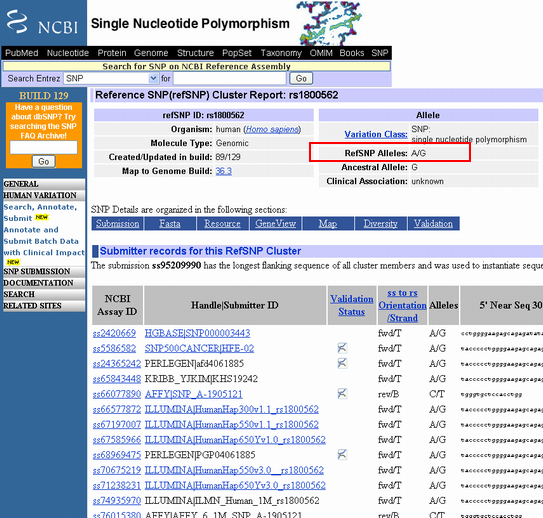The width and height of the screenshot is (543, 518).
Task: Open Protein in top navigation bar
Action: [x=112, y=53]
